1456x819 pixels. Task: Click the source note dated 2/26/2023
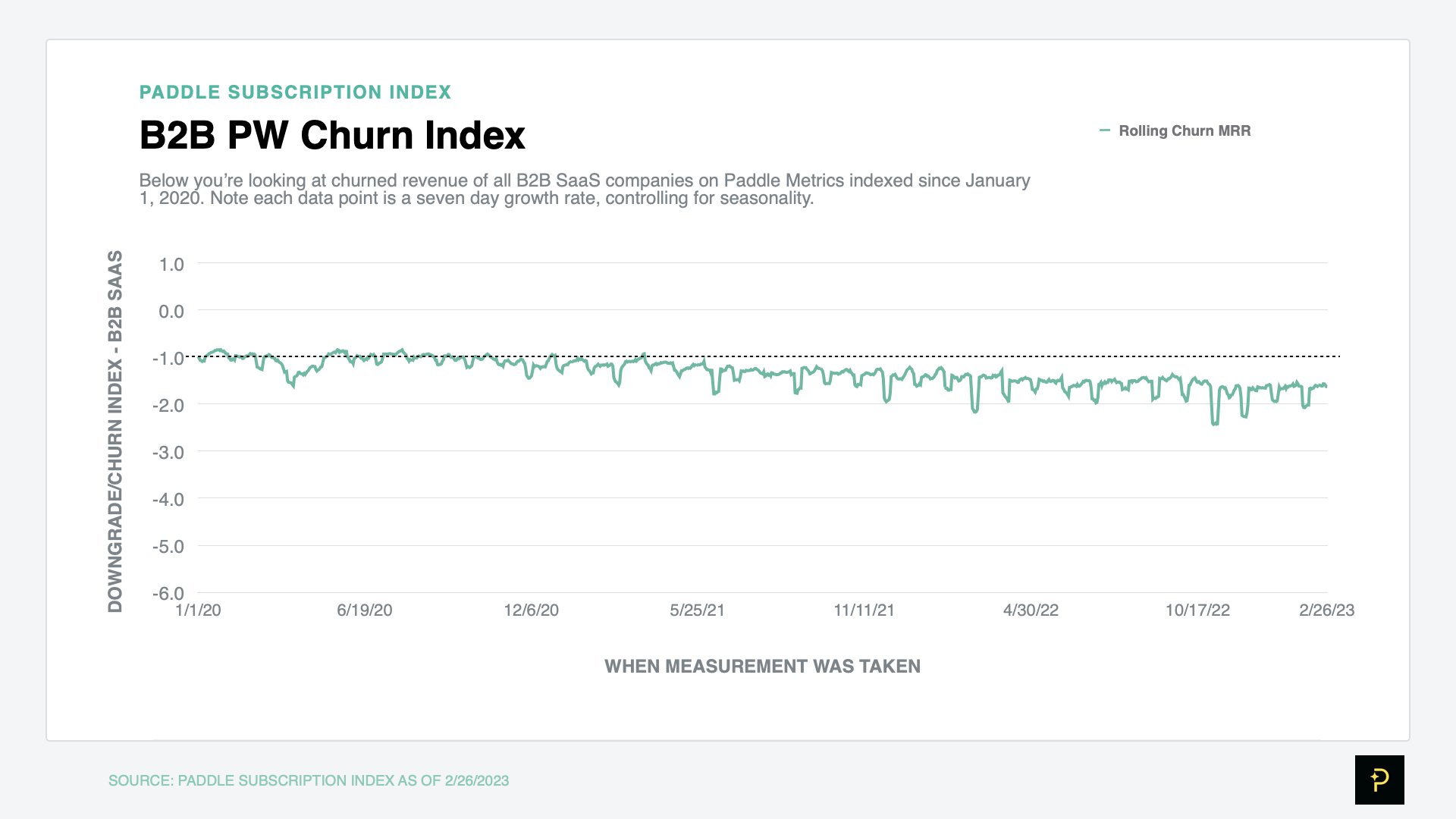[309, 780]
